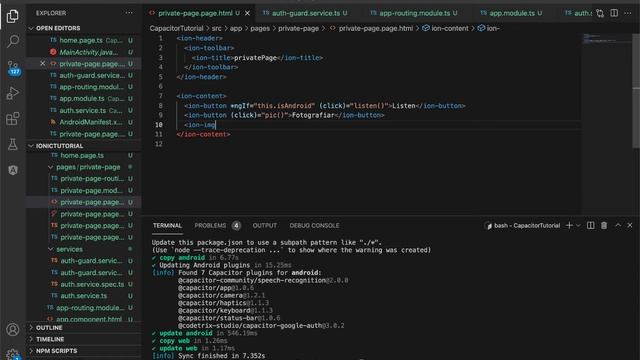Viewport: 640px width, 360px height.
Task: Open the Testing flask view
Action: click(13, 144)
